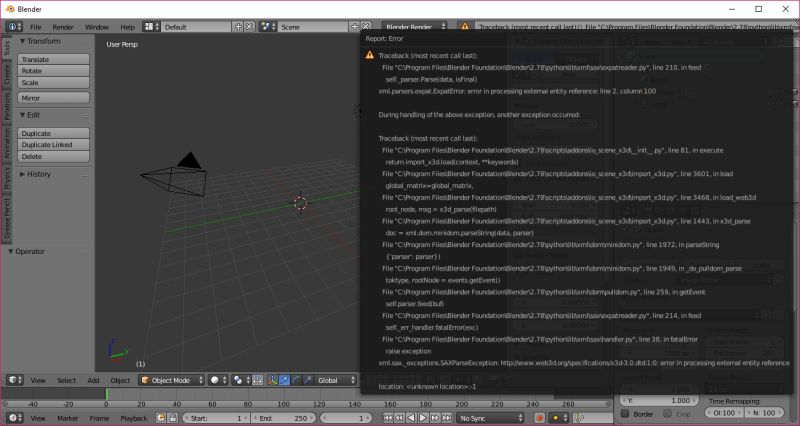
Task: Add a new scene with plus icon
Action: pos(355,27)
